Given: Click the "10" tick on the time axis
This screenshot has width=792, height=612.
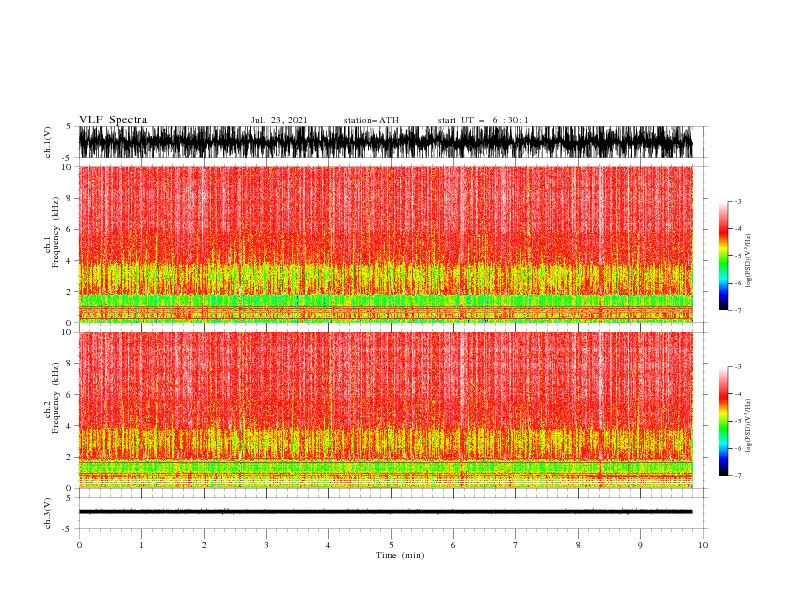Looking at the screenshot, I should pyautogui.click(x=703, y=545).
